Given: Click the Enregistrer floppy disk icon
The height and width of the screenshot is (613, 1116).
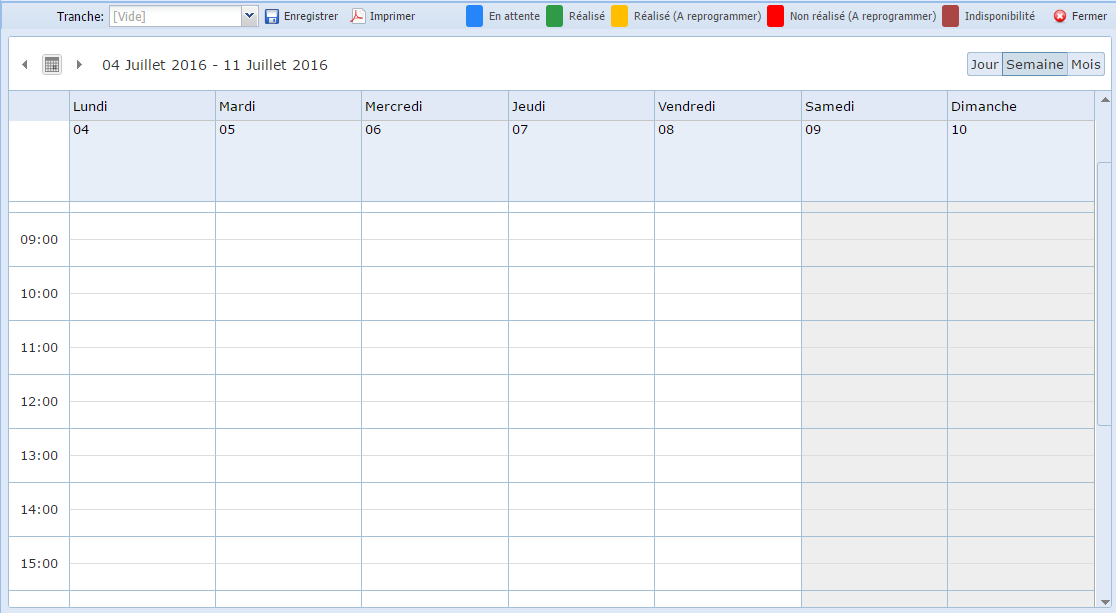Looking at the screenshot, I should pos(272,16).
